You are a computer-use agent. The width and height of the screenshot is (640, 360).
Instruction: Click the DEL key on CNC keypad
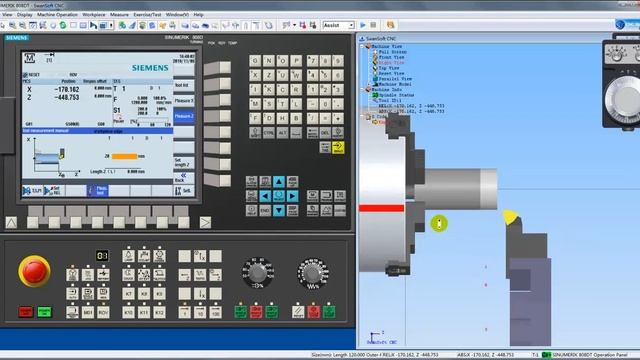[325, 133]
